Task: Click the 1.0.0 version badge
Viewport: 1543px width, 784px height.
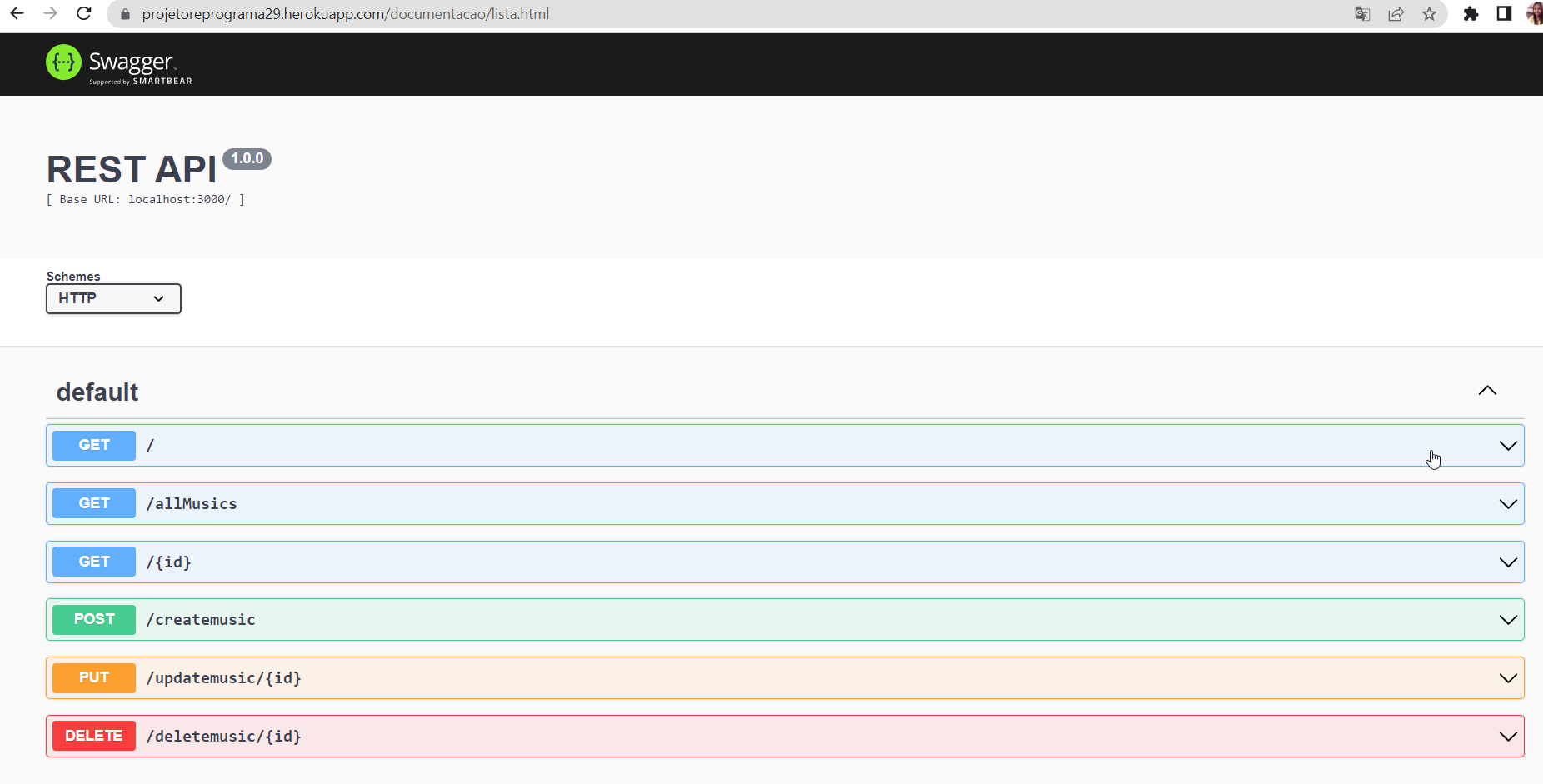Action: (247, 158)
